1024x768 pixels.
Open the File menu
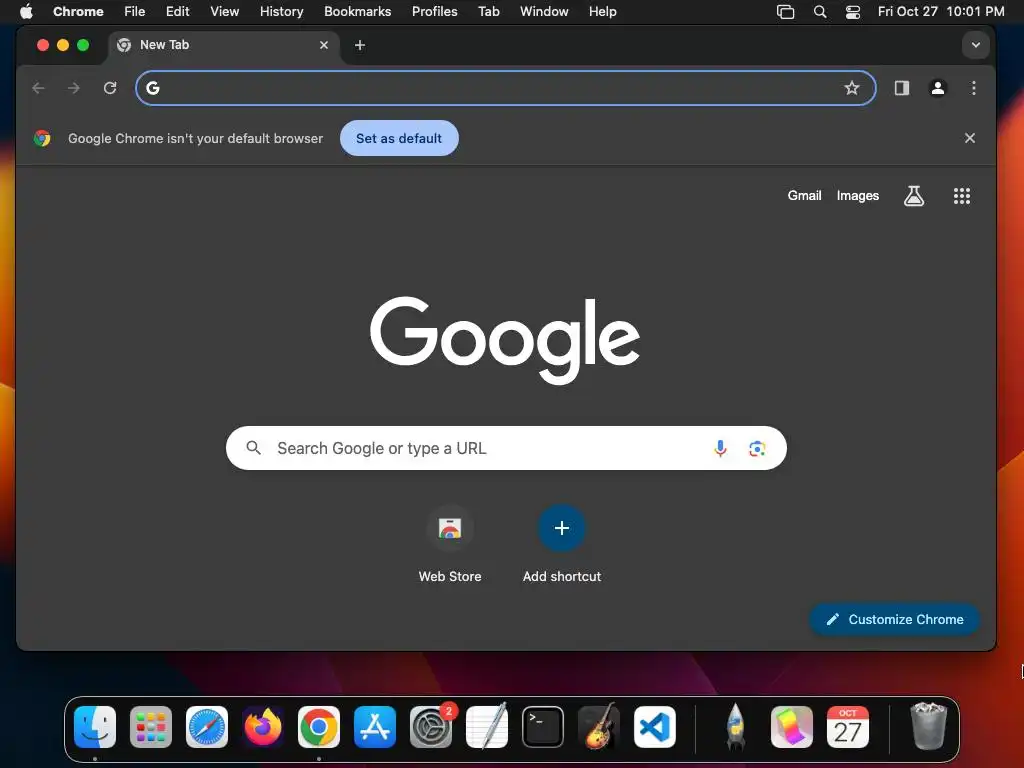(x=135, y=11)
